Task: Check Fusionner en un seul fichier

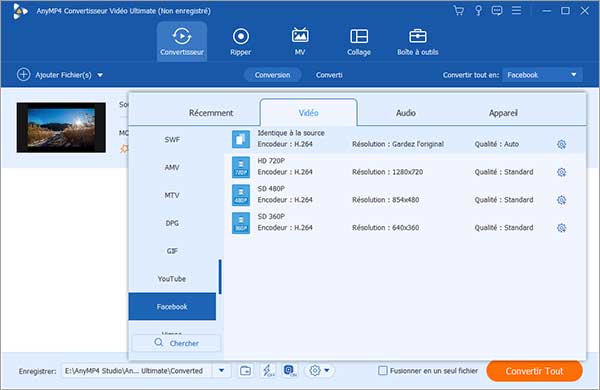Action: point(383,370)
